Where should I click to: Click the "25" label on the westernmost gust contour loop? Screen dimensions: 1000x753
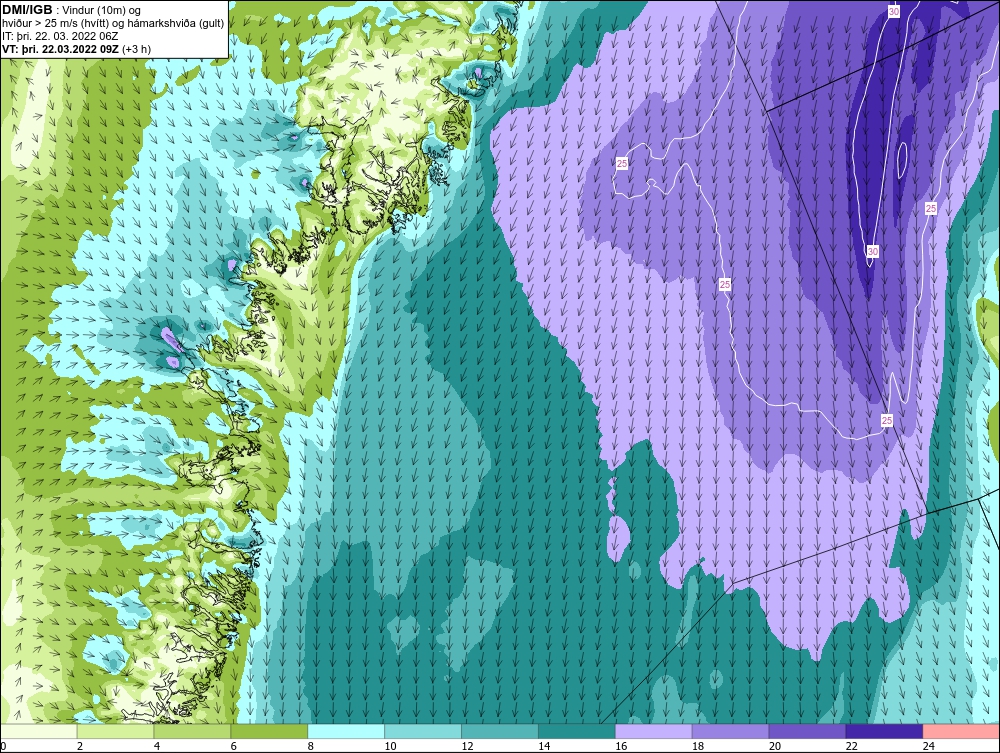pyautogui.click(x=622, y=164)
